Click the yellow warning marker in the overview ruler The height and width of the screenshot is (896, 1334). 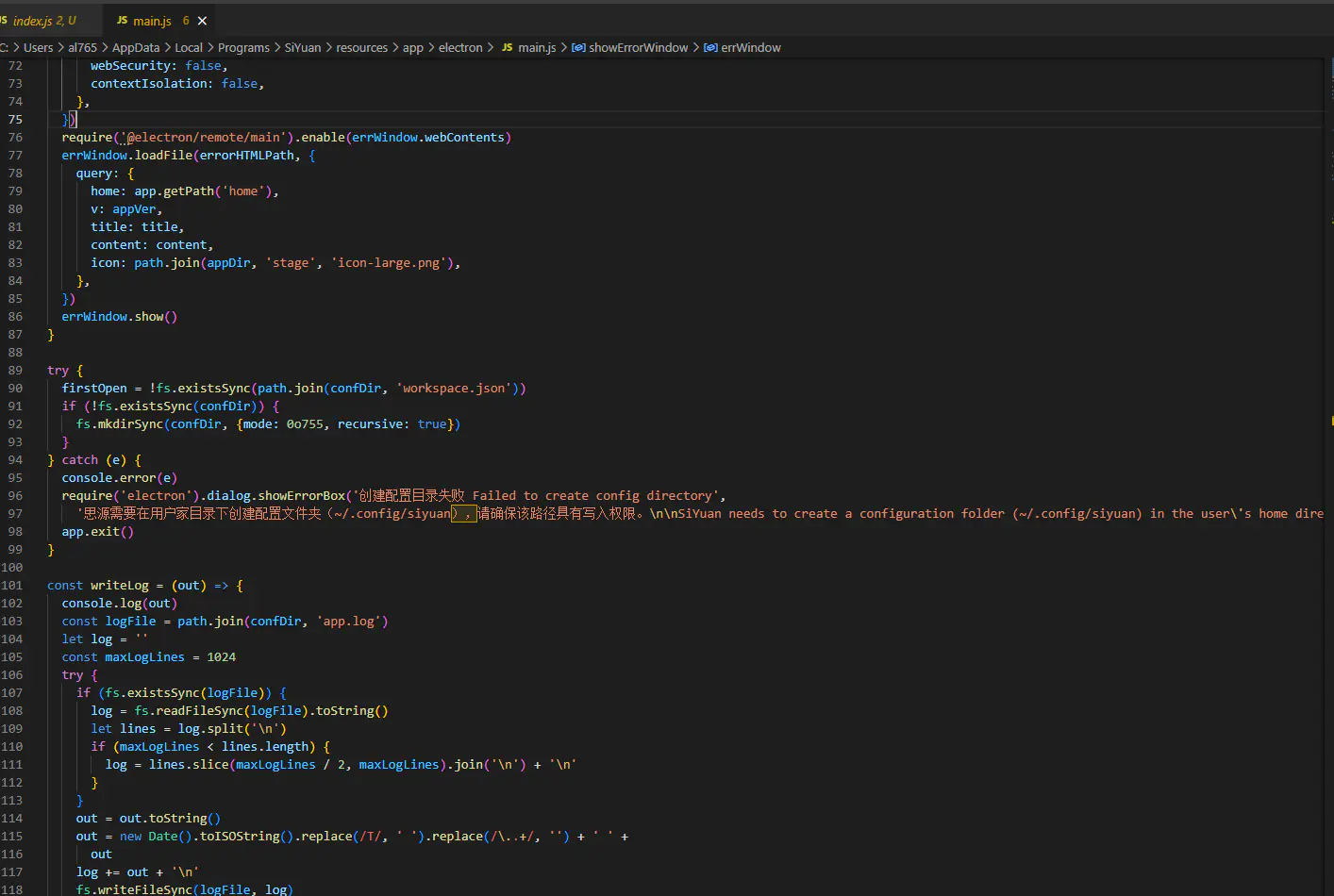pyautogui.click(x=1330, y=420)
